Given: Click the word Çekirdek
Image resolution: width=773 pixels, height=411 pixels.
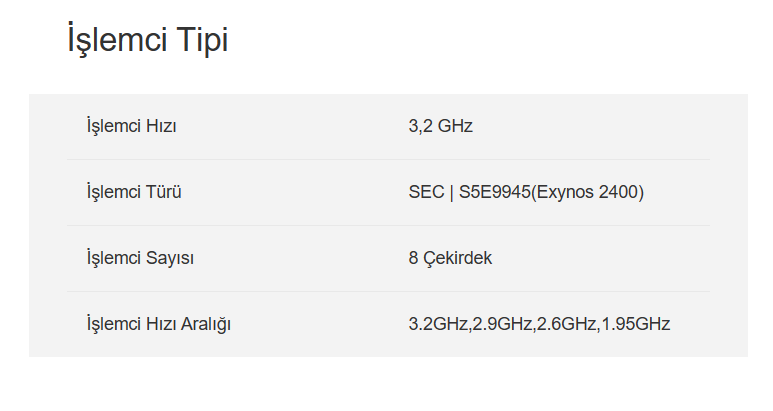Looking at the screenshot, I should point(457,258).
